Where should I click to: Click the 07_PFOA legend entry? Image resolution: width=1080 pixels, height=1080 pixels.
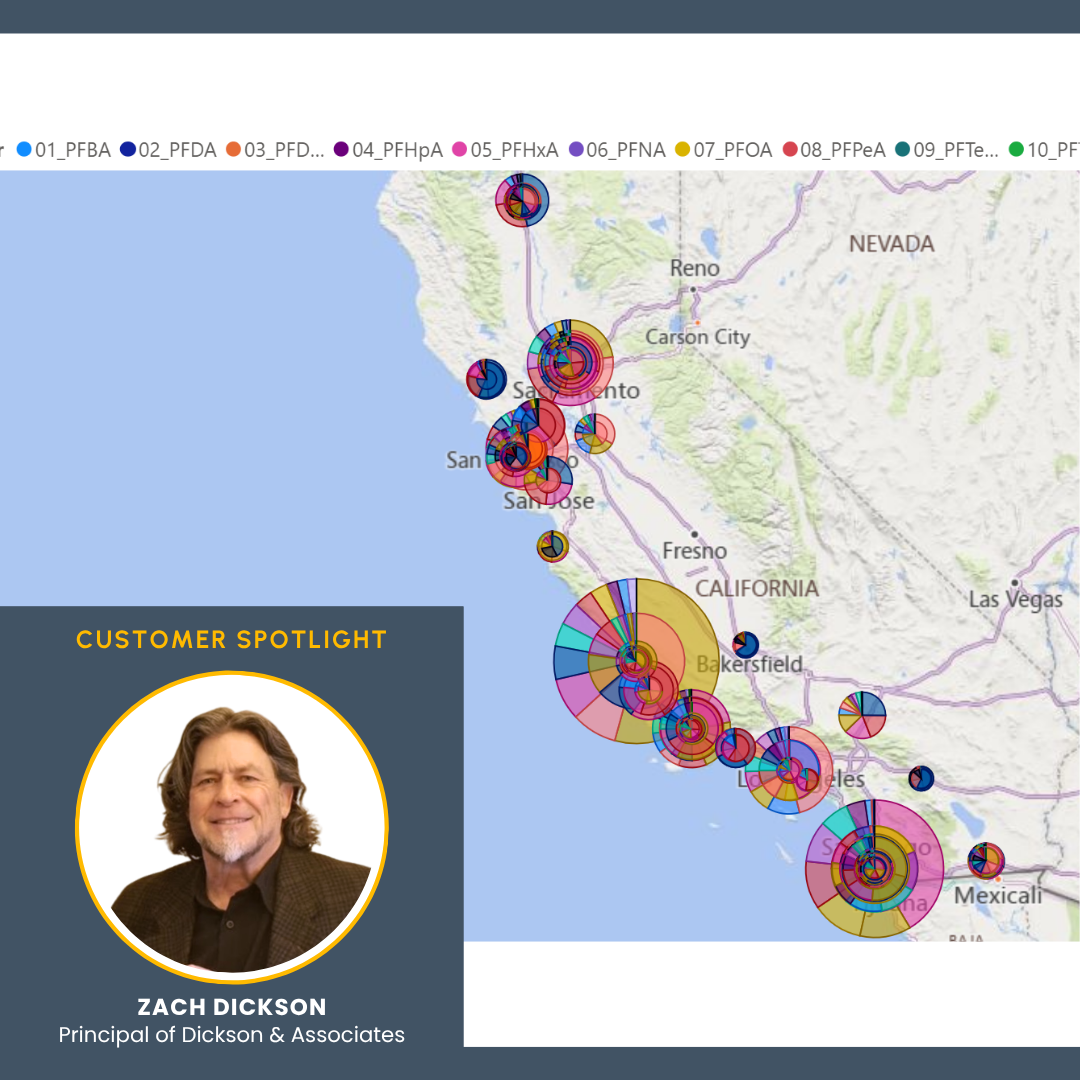[x=724, y=149]
